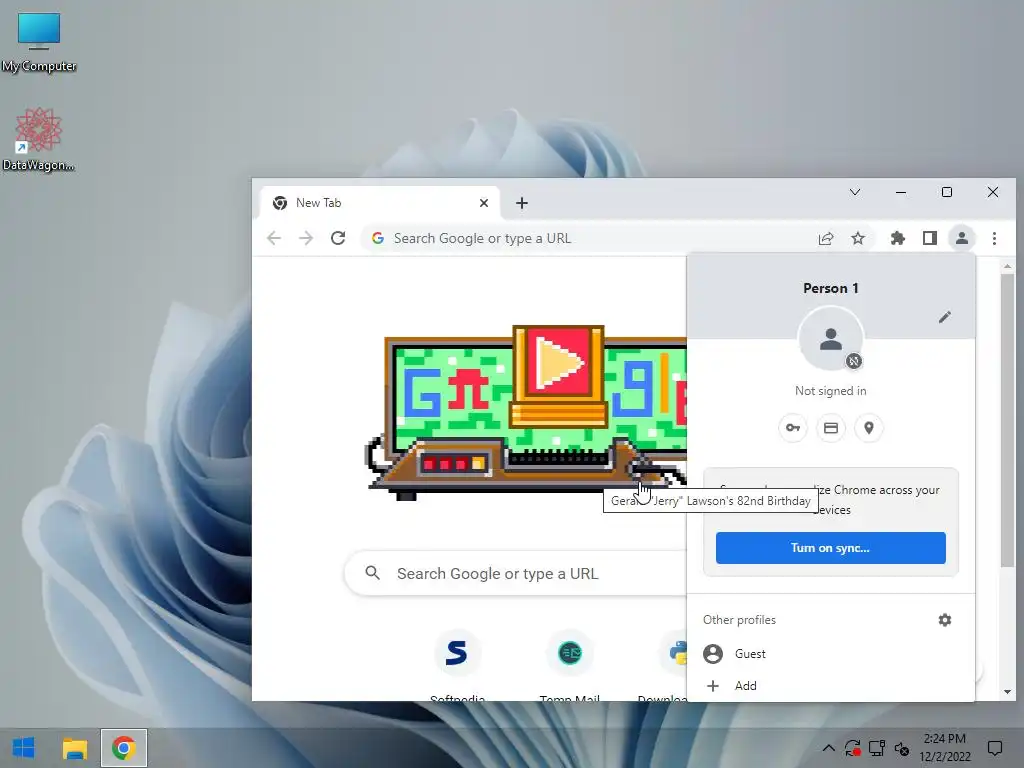Toggle the side panel icon
Viewport: 1024px width, 768px height.
pyautogui.click(x=930, y=238)
